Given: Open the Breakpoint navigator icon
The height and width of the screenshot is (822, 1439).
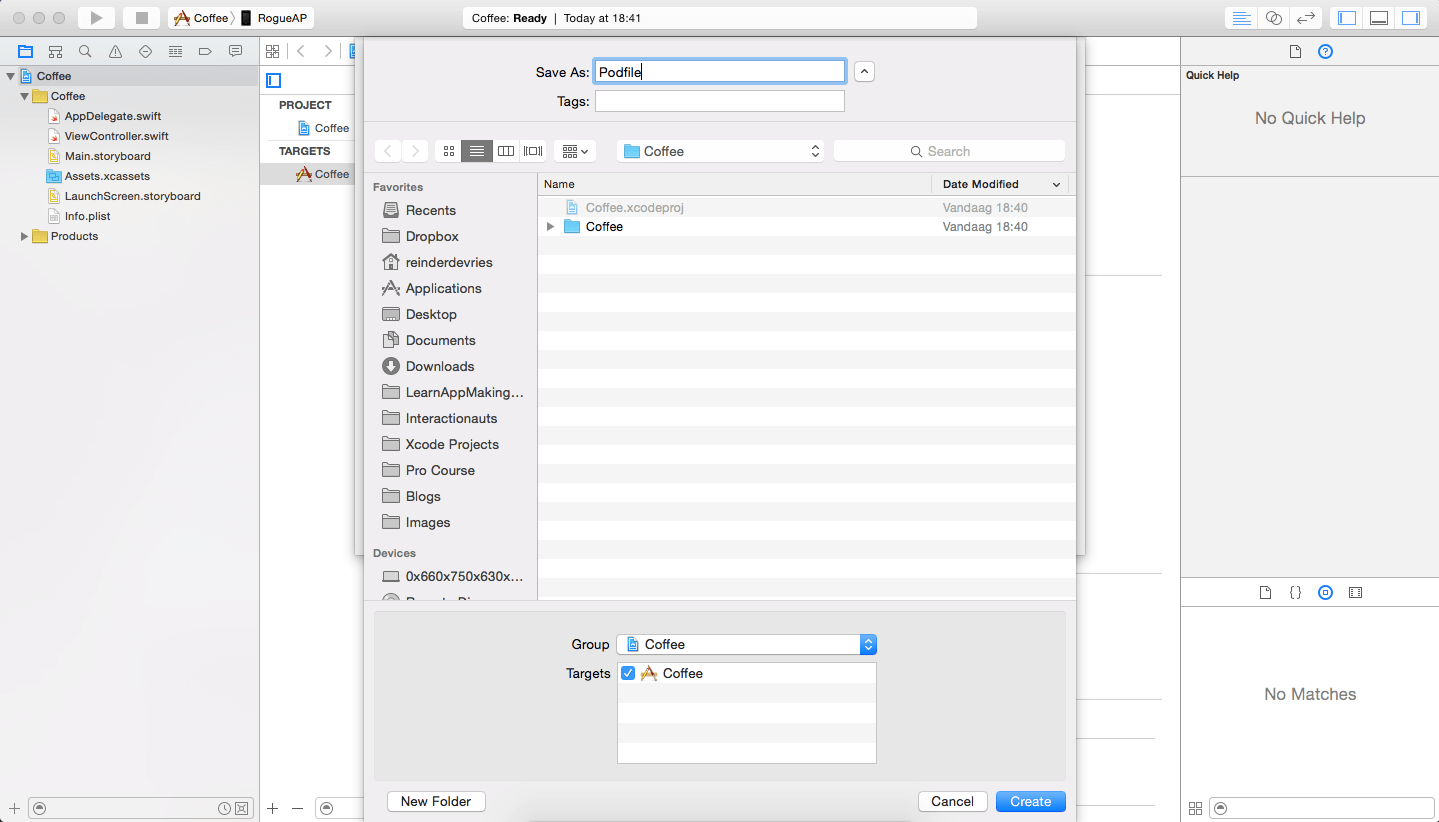Looking at the screenshot, I should tap(205, 51).
